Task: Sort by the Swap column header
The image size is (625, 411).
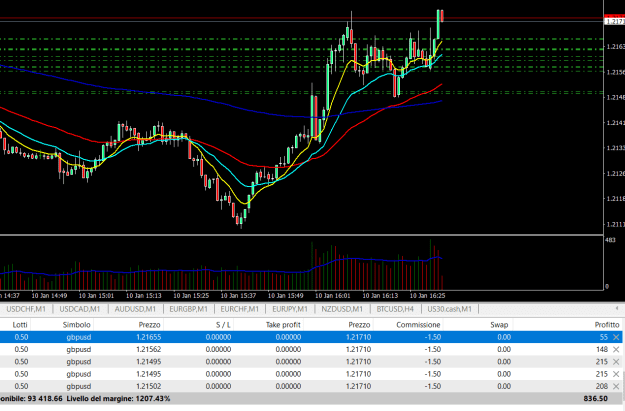Action: point(499,325)
